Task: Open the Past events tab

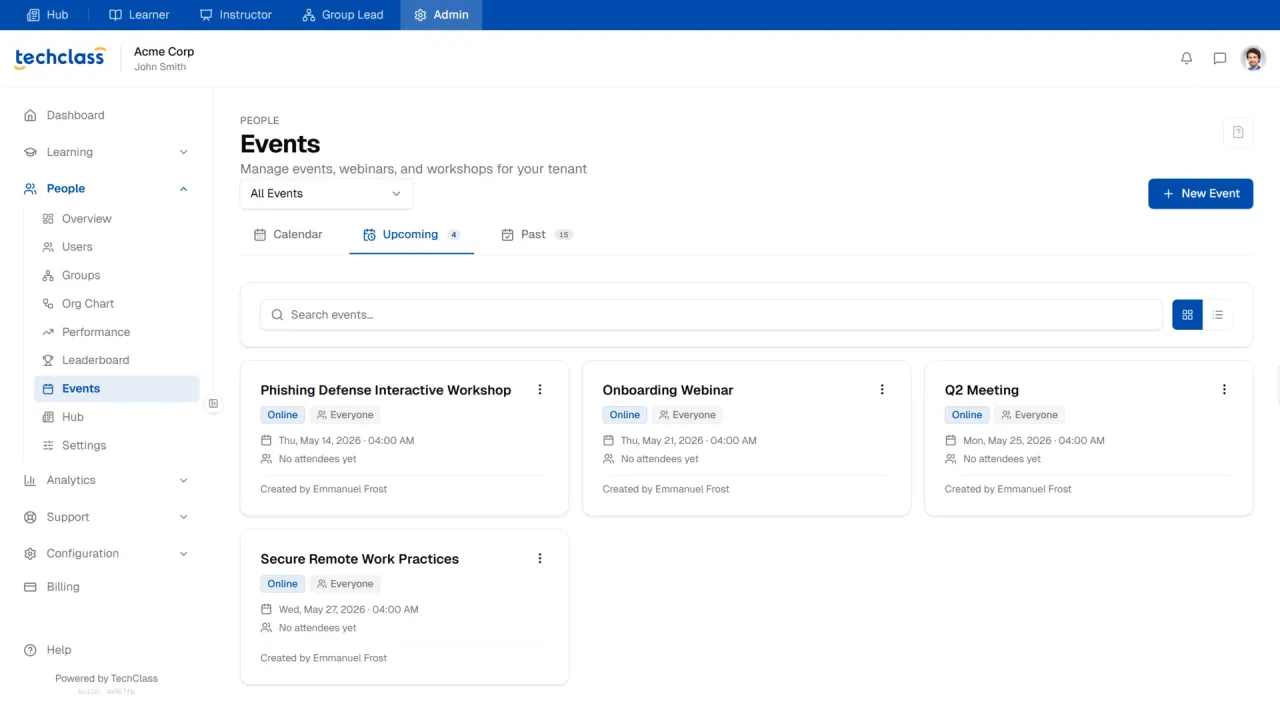Action: [536, 235]
